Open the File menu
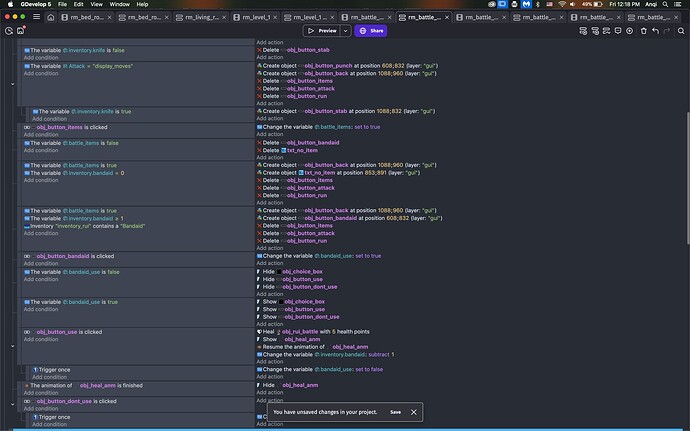690x431 pixels. coord(62,4)
